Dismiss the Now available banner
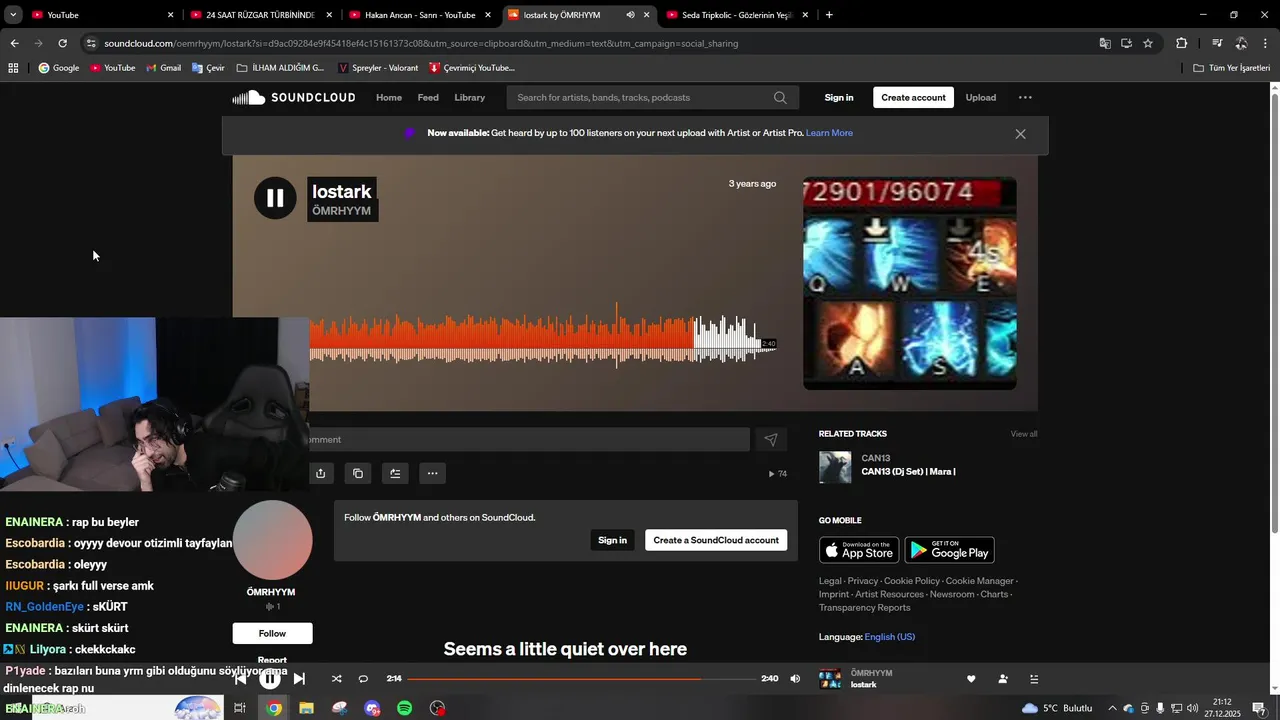This screenshot has height=720, width=1280. pos(1020,134)
